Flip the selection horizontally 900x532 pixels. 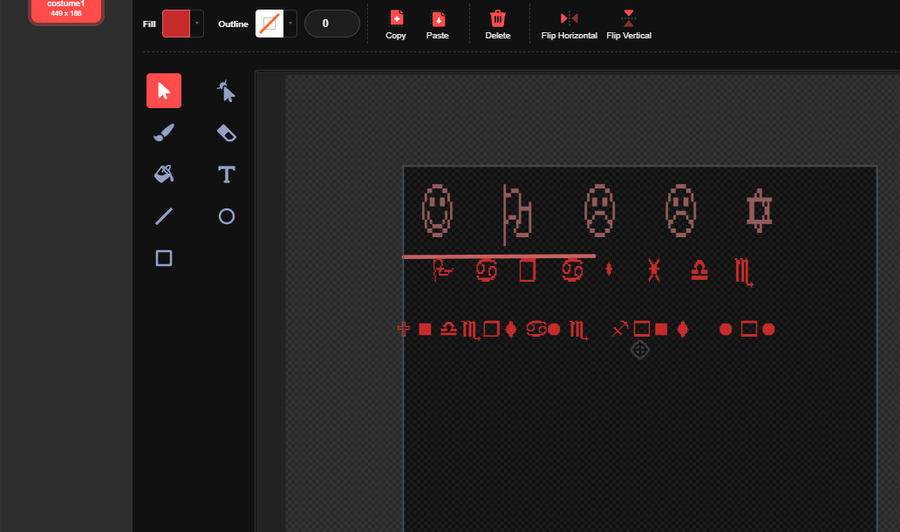[x=569, y=25]
